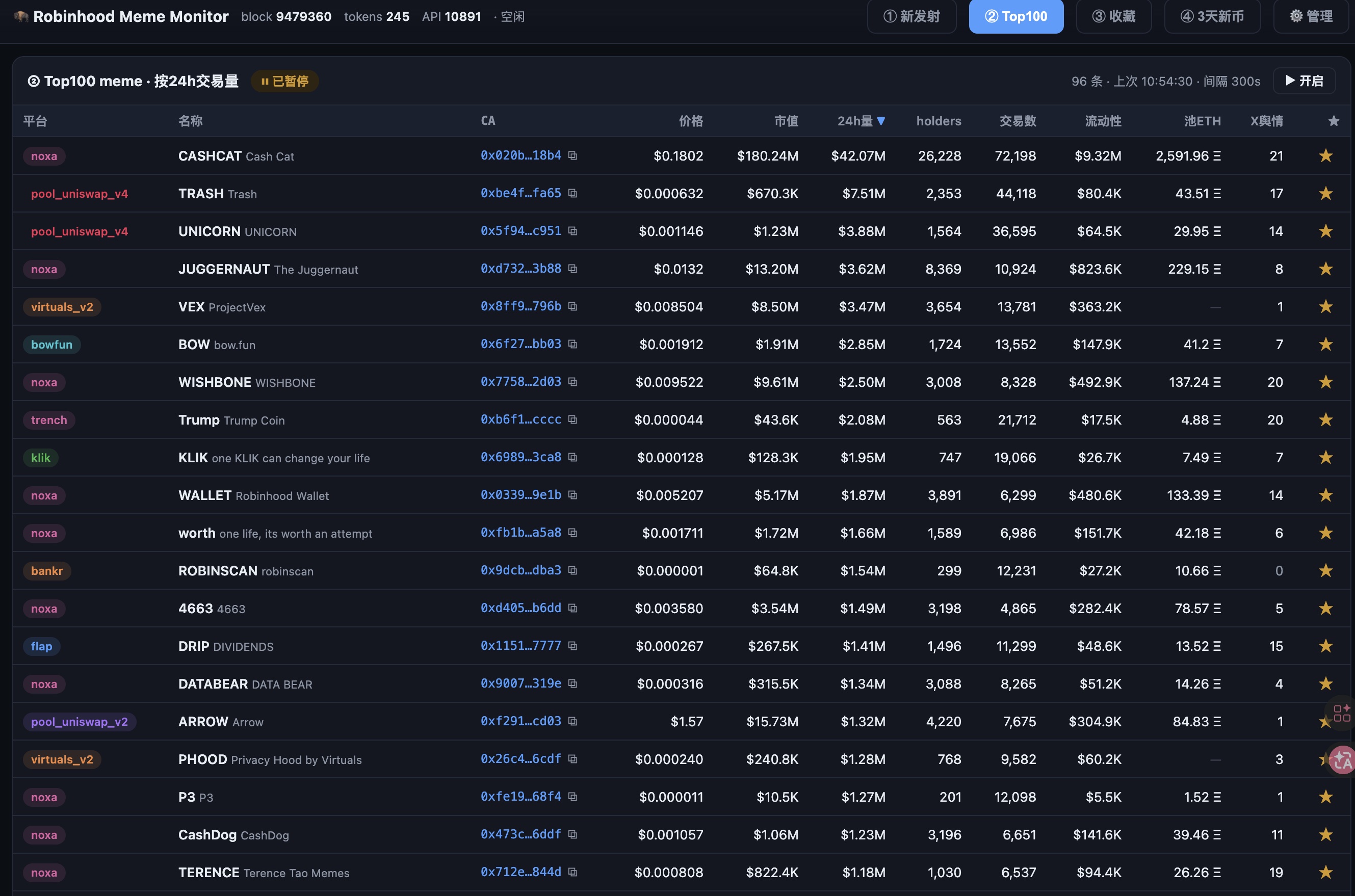
Task: Open CA link 0x6f27…bb03
Action: click(x=520, y=344)
